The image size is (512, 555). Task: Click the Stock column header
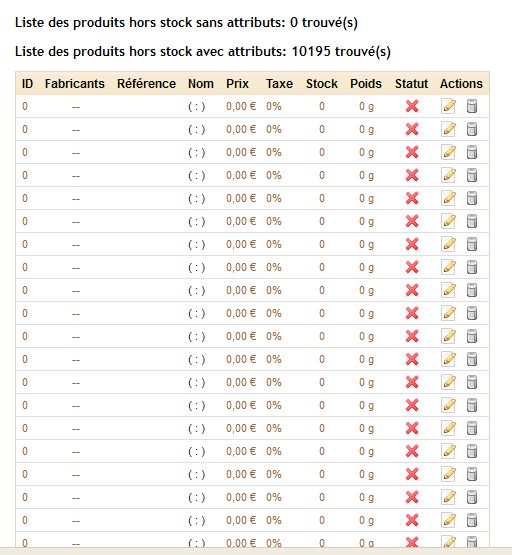322,84
